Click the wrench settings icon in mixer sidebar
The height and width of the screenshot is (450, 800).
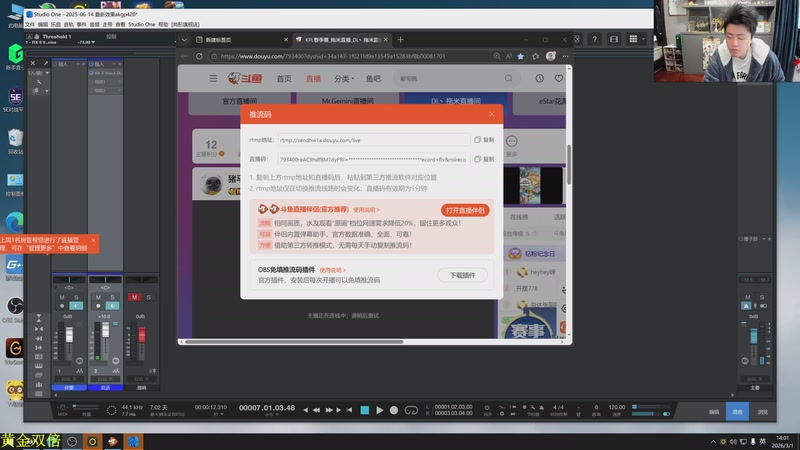[39, 82]
